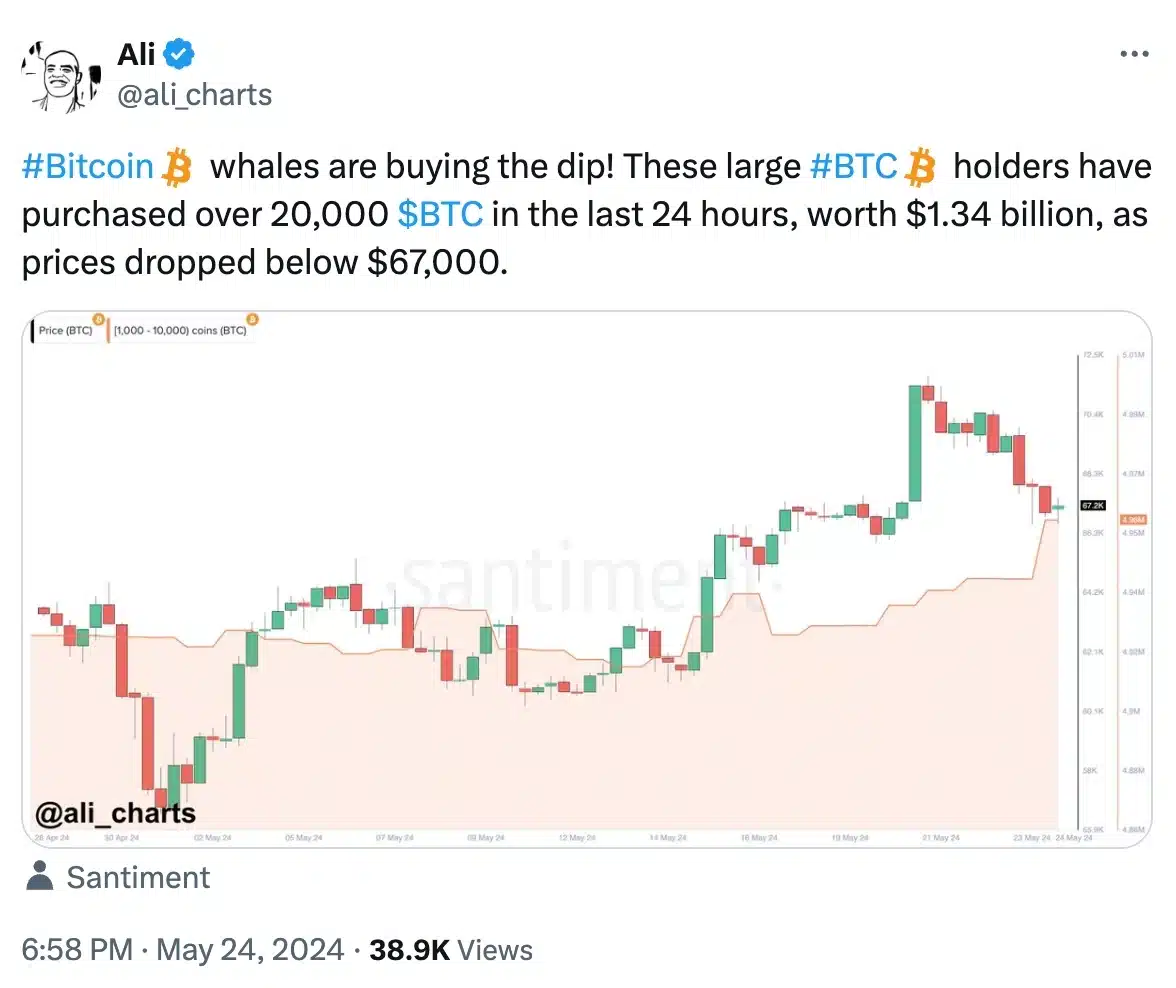Open the Santiment chart image

586,579
